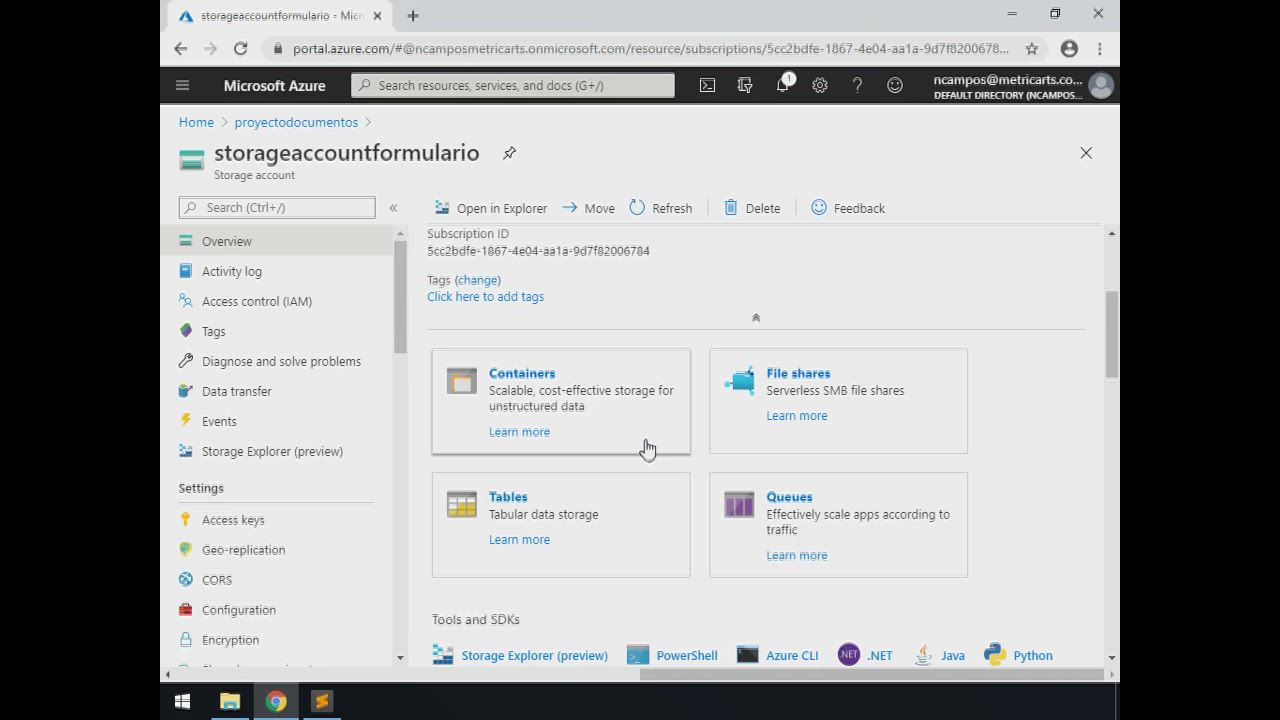
Task: Click Learn more under Containers
Action: (519, 432)
